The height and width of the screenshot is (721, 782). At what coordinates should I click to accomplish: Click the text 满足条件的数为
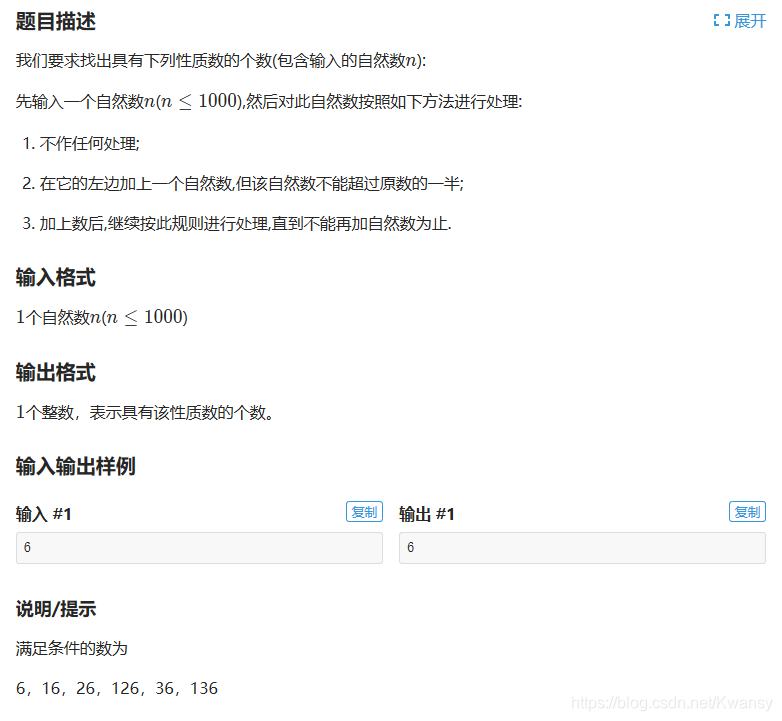coord(72,649)
